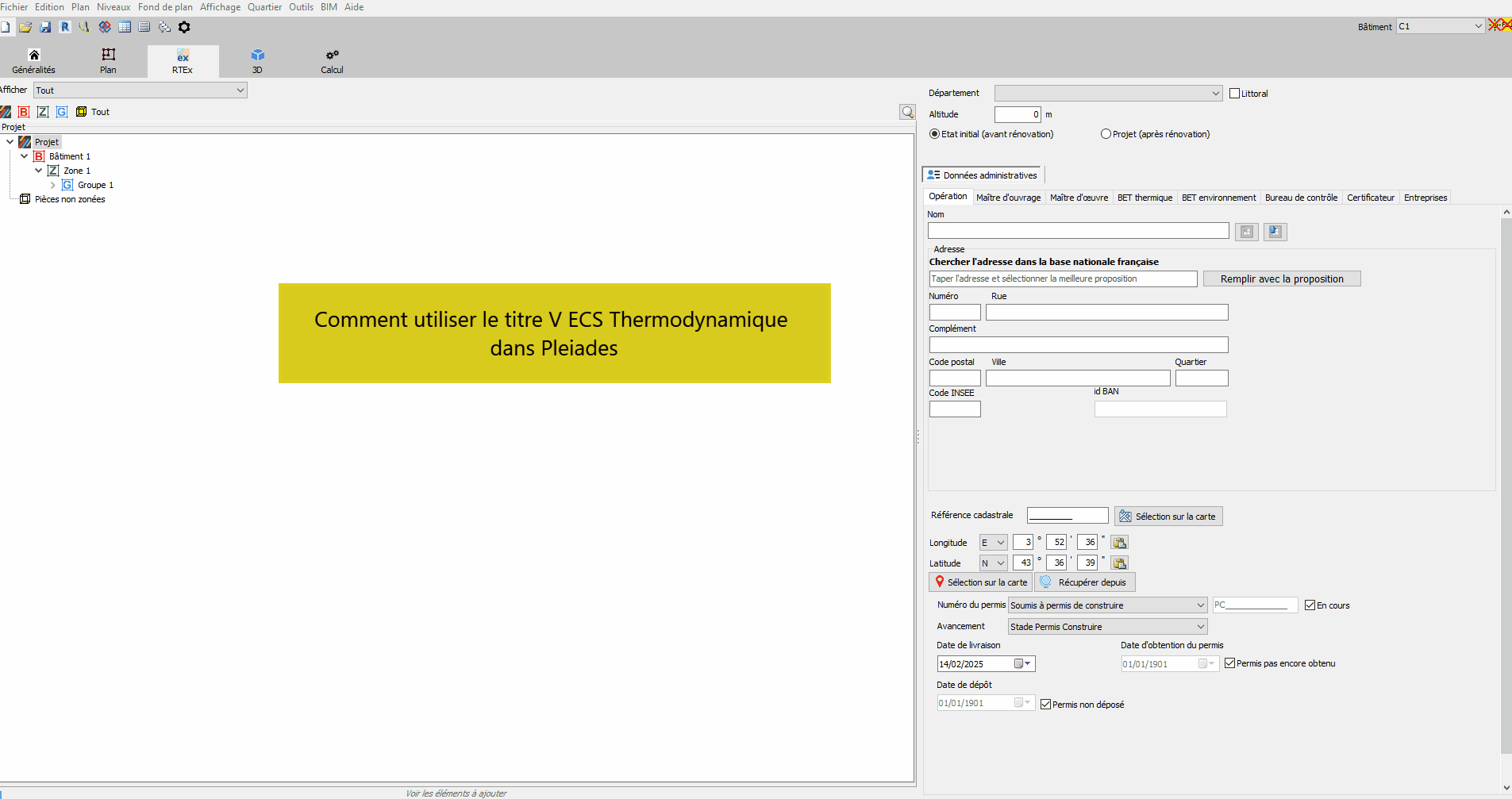Open settings with the gear icon

click(184, 27)
